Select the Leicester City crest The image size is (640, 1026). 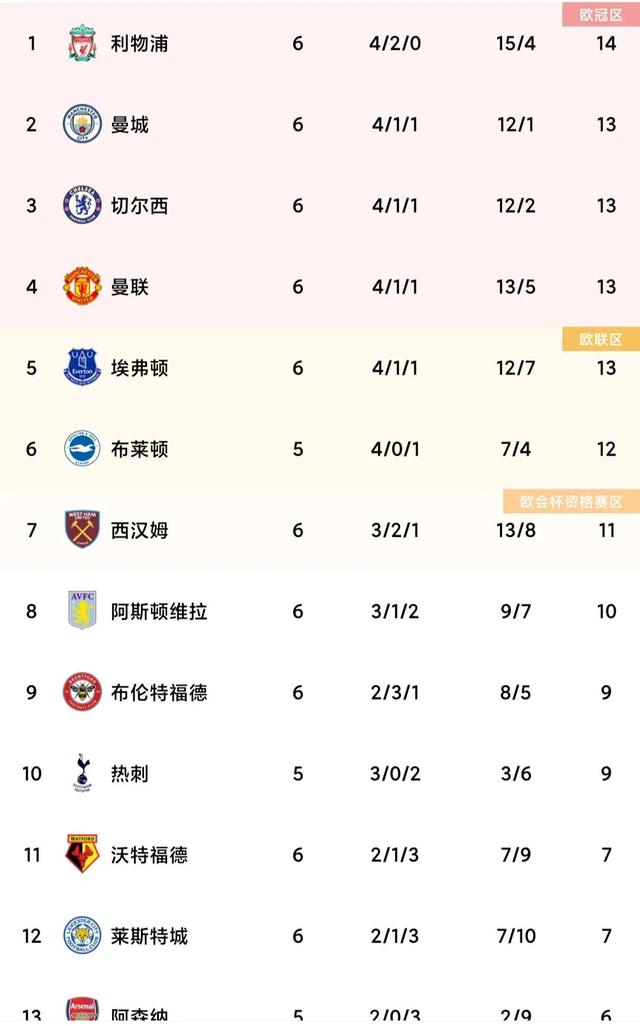click(82, 934)
